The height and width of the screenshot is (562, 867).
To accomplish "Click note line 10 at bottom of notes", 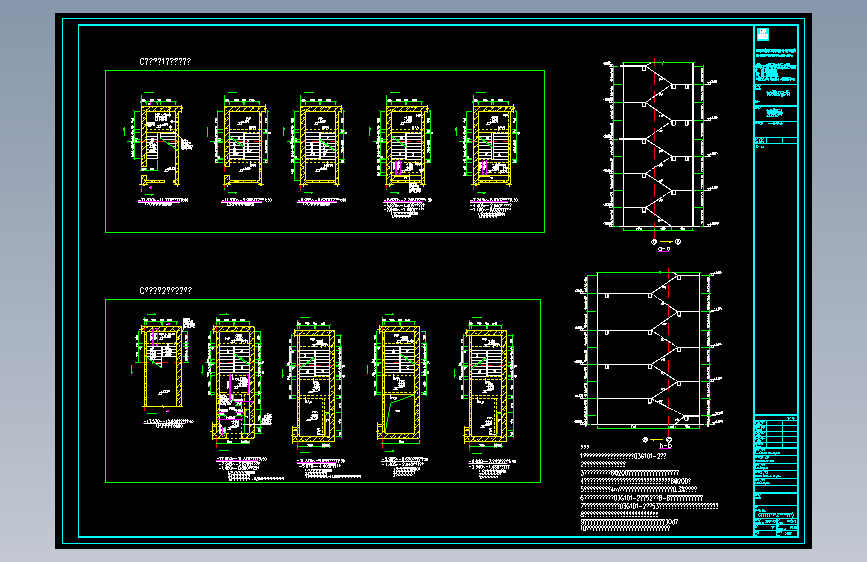I will tap(623, 529).
